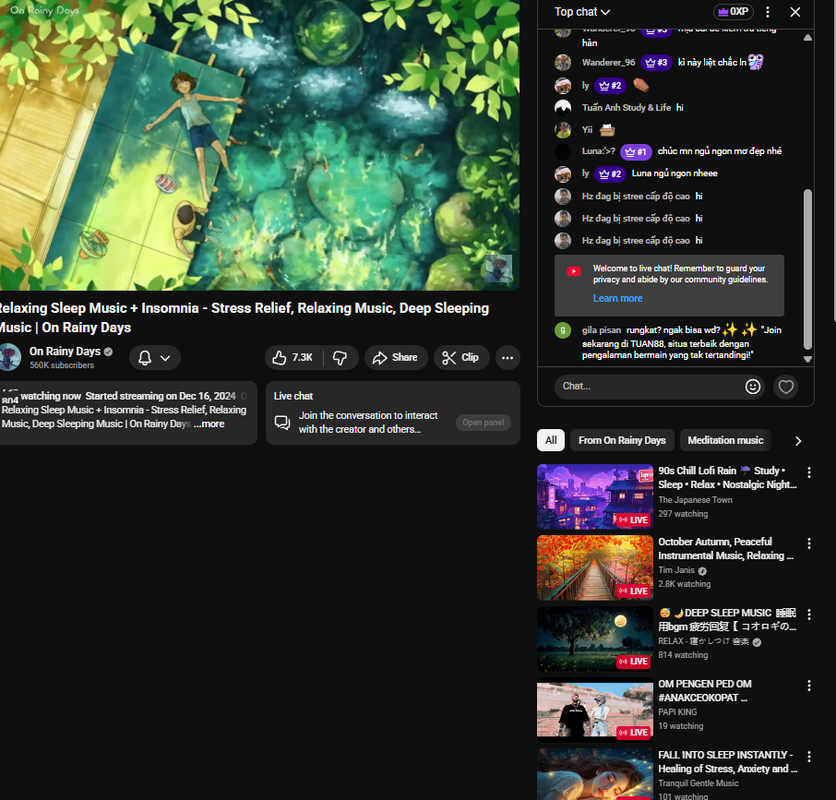Open the 0XP points badge
Viewport: 836px width, 800px height.
coord(734,11)
